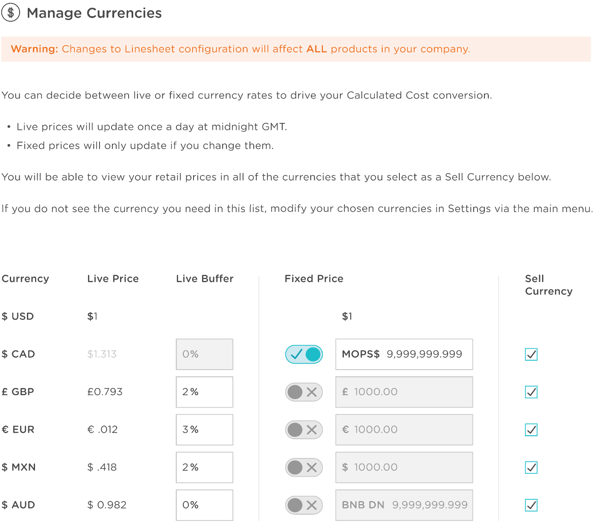The height and width of the screenshot is (525, 598).
Task: Click the orange Linesheet configuration warning banner
Action: pos(296,49)
